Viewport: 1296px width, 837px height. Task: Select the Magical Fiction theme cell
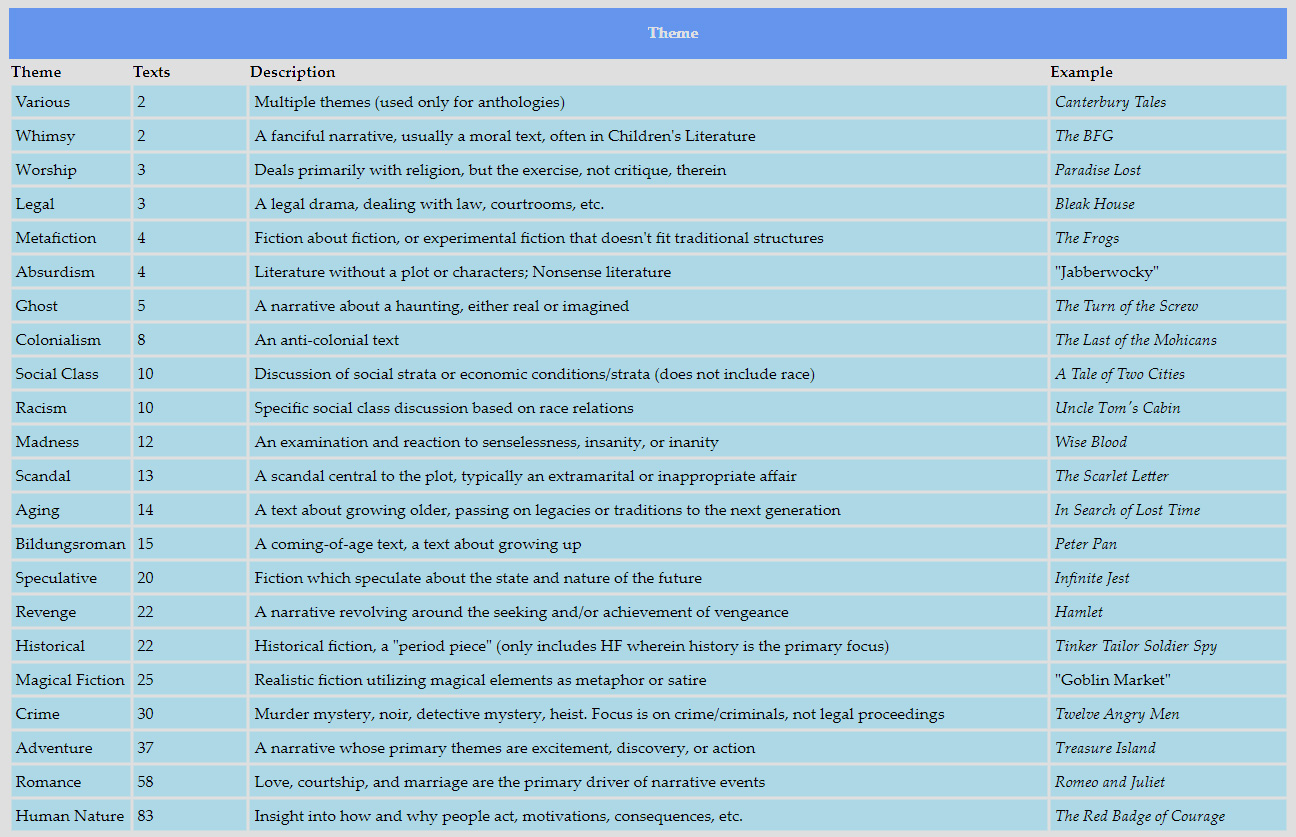click(70, 680)
